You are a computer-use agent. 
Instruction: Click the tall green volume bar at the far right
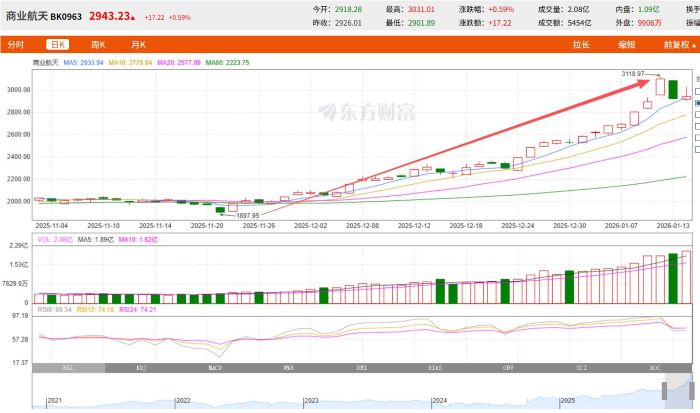[673, 279]
